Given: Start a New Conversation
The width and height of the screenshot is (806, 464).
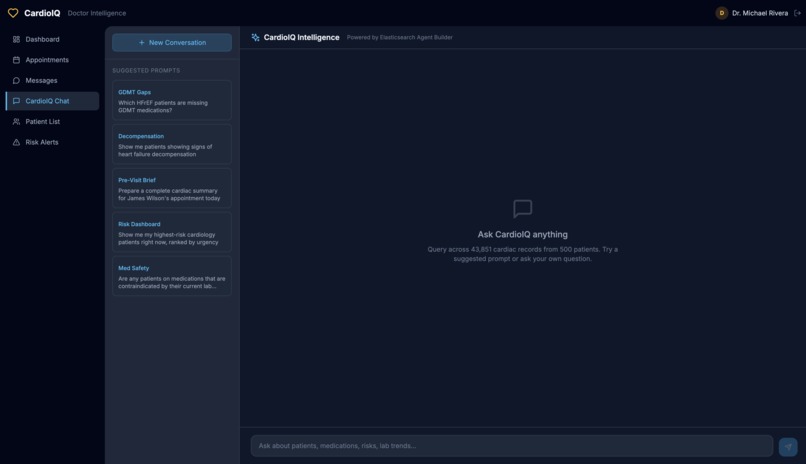Looking at the screenshot, I should click(172, 43).
